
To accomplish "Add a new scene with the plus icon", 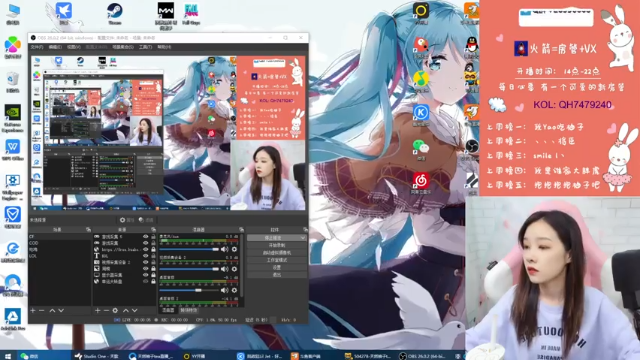I will tap(33, 311).
